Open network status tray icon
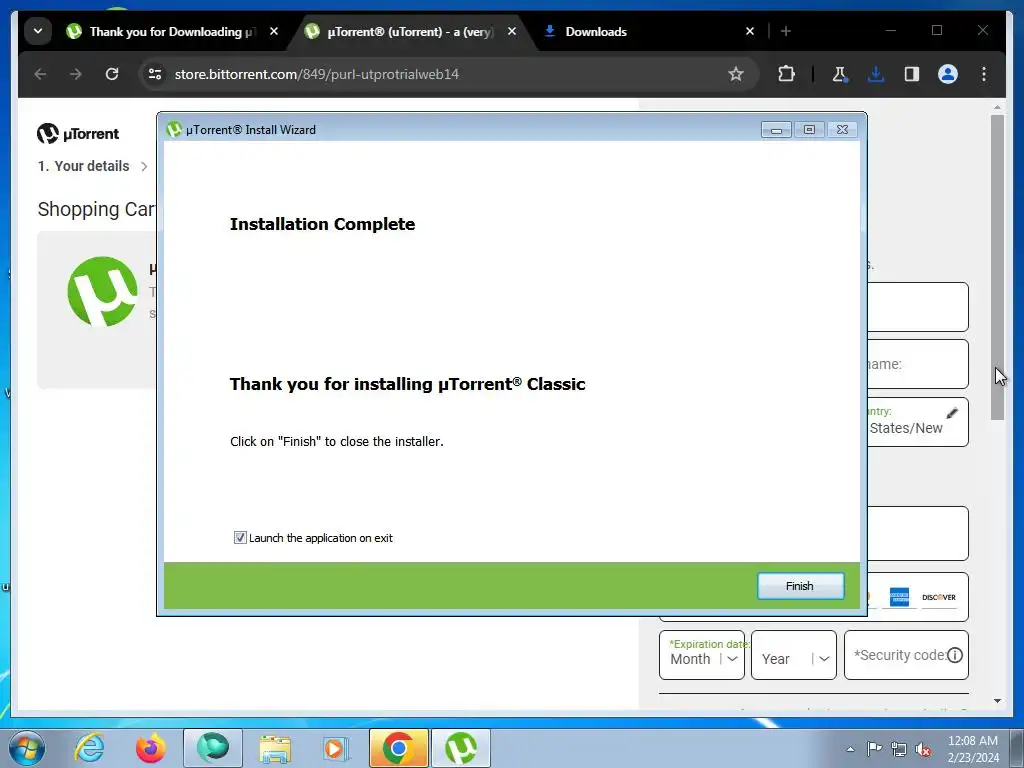Viewport: 1024px width, 768px height. pyautogui.click(x=899, y=749)
